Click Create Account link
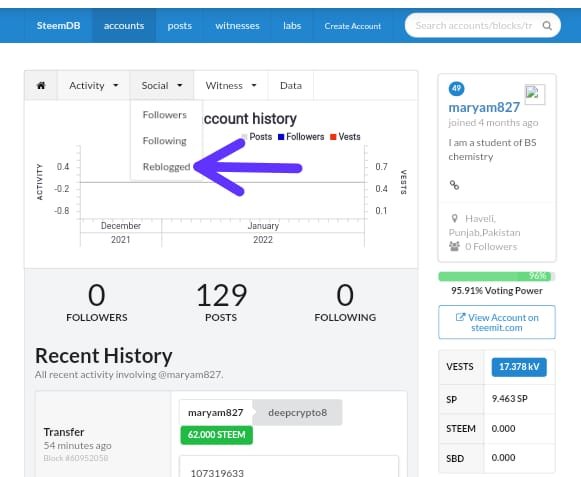Viewport: 581px width, 477px height. point(352,26)
